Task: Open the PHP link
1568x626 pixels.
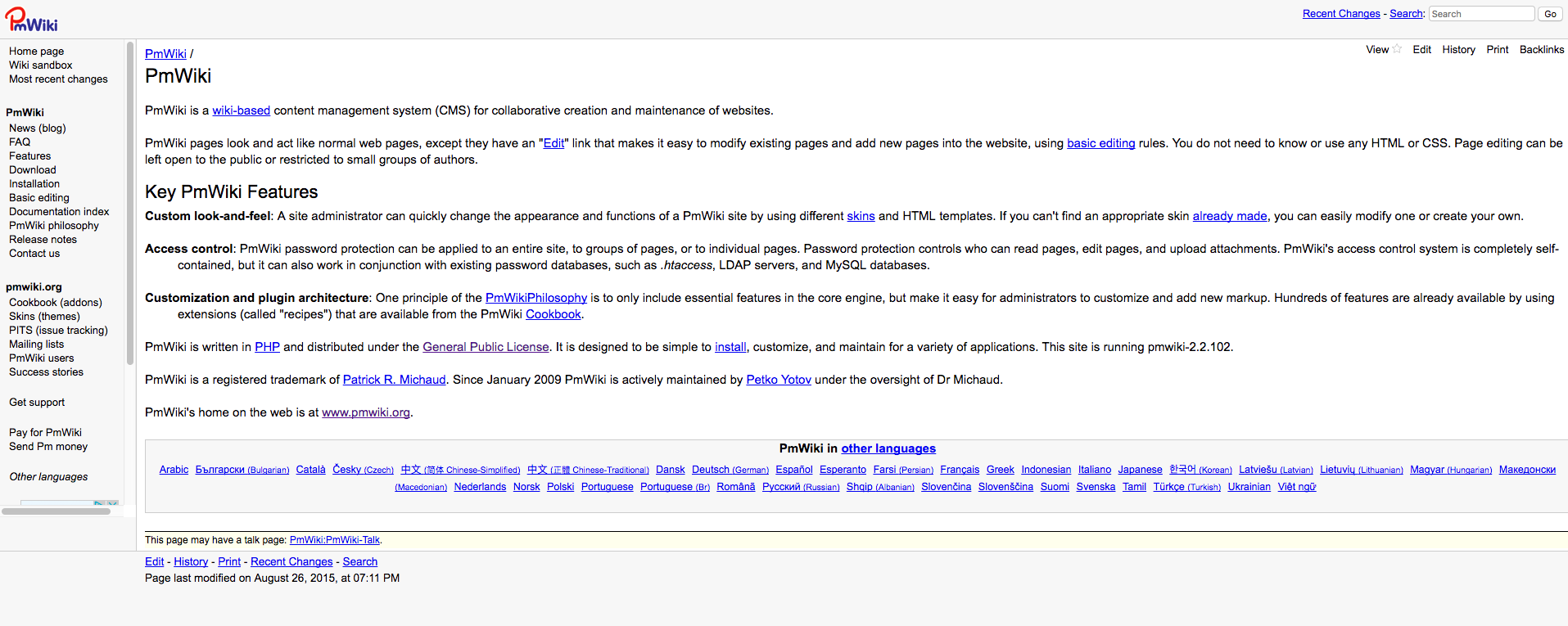Action: [267, 347]
